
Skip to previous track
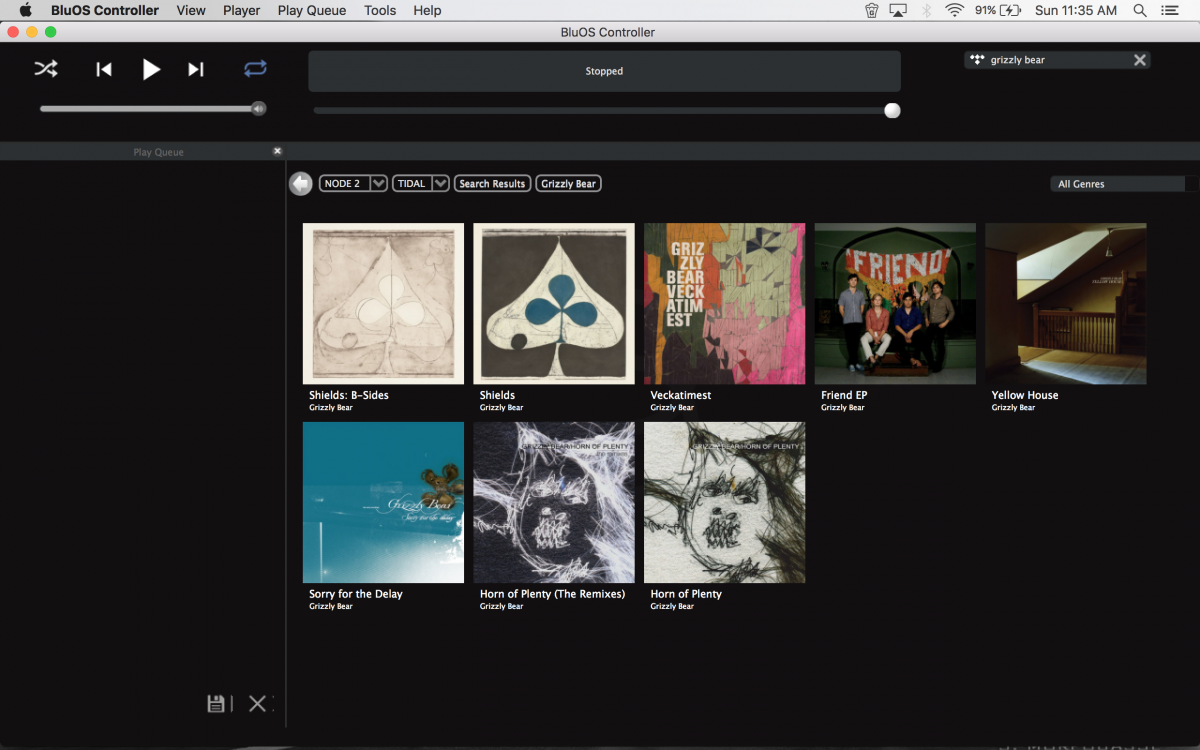104,69
